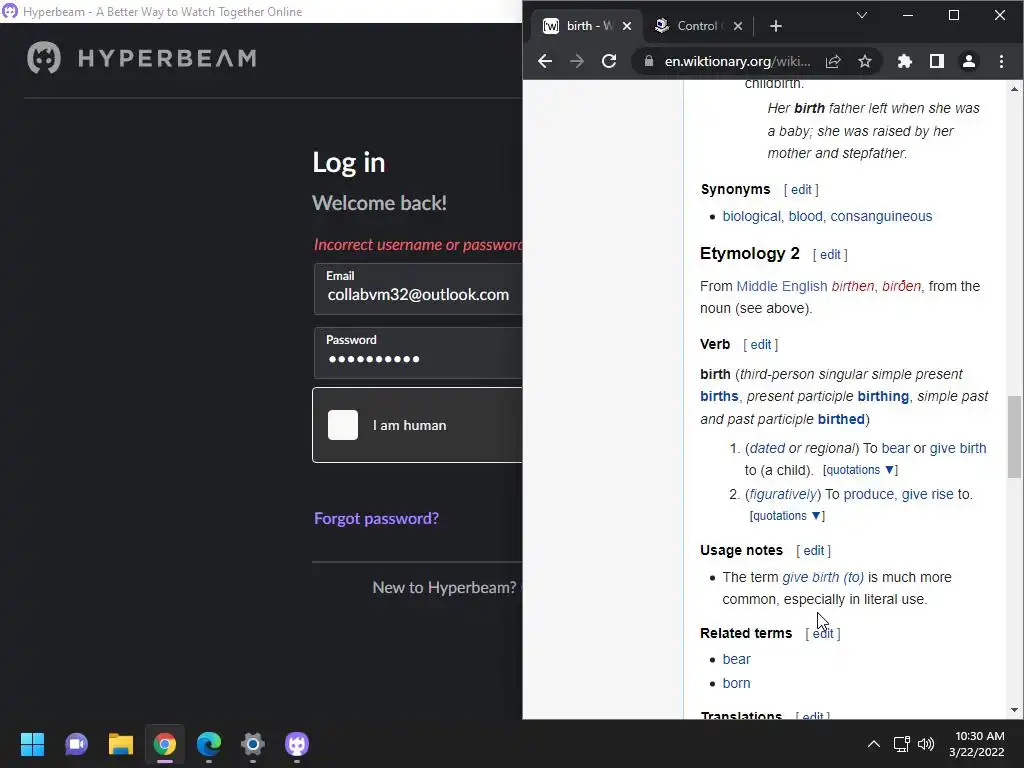Image resolution: width=1024 pixels, height=768 pixels.
Task: Click the give birth (to) usage note link
Action: tap(823, 577)
